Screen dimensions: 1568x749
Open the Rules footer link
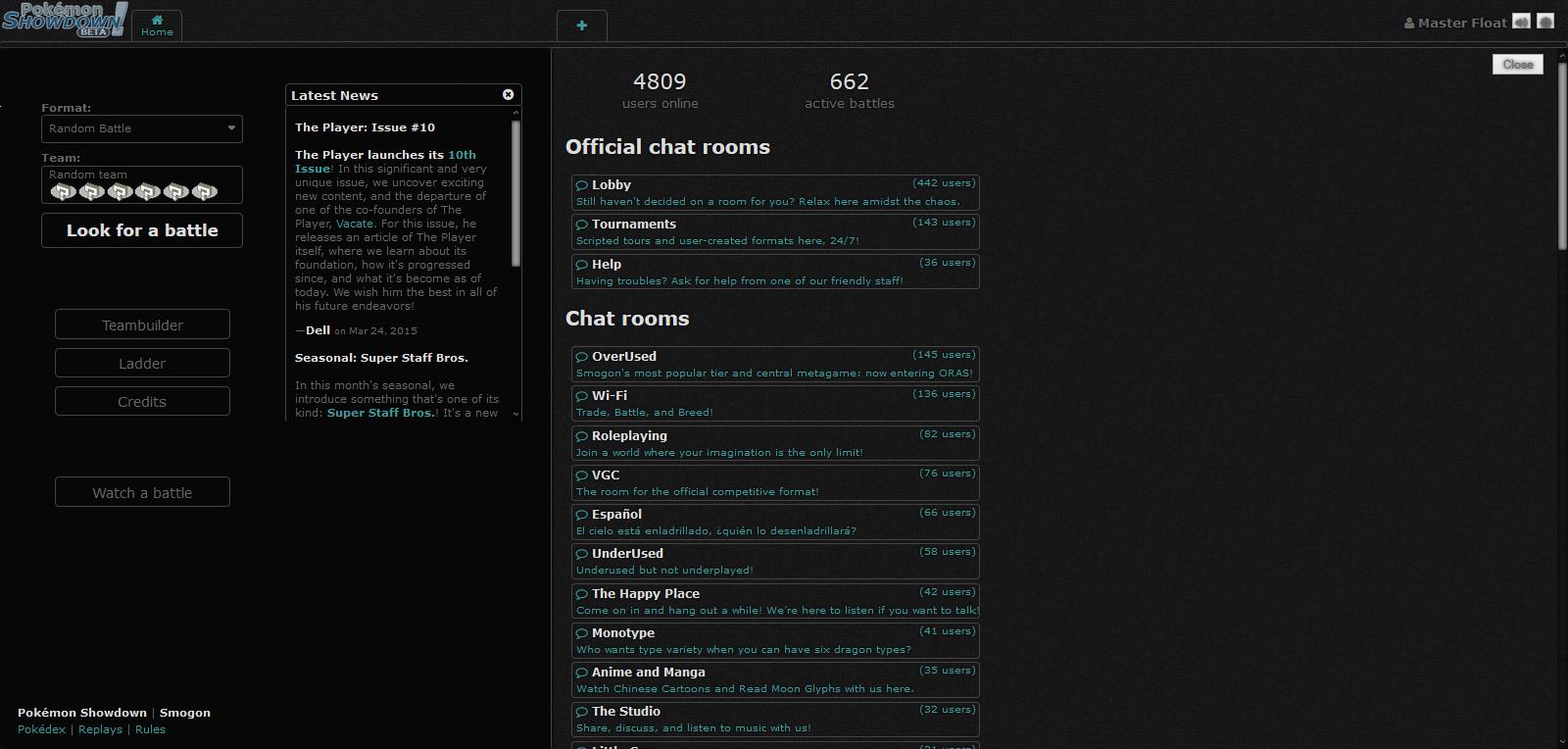150,729
